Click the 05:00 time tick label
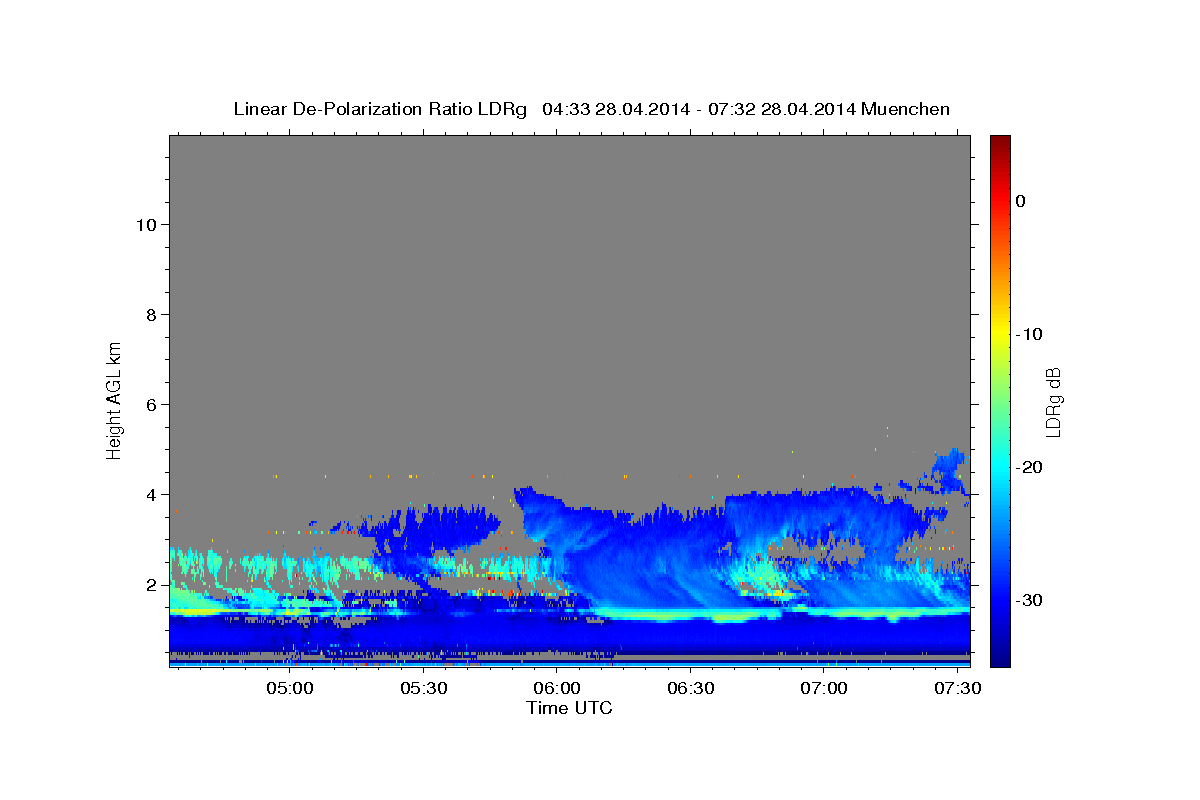This screenshot has width=1200, height=800. [290, 689]
